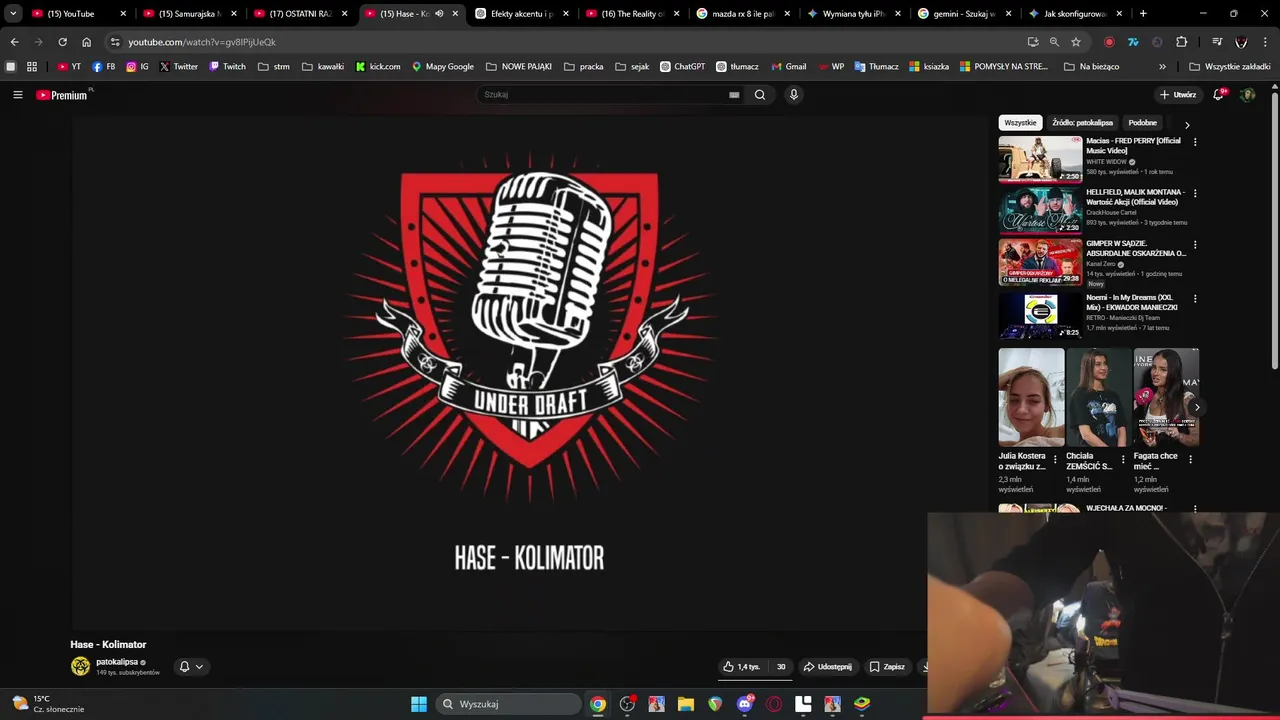
Task: Open the browser zoom magnifier icon
Action: (x=1054, y=42)
